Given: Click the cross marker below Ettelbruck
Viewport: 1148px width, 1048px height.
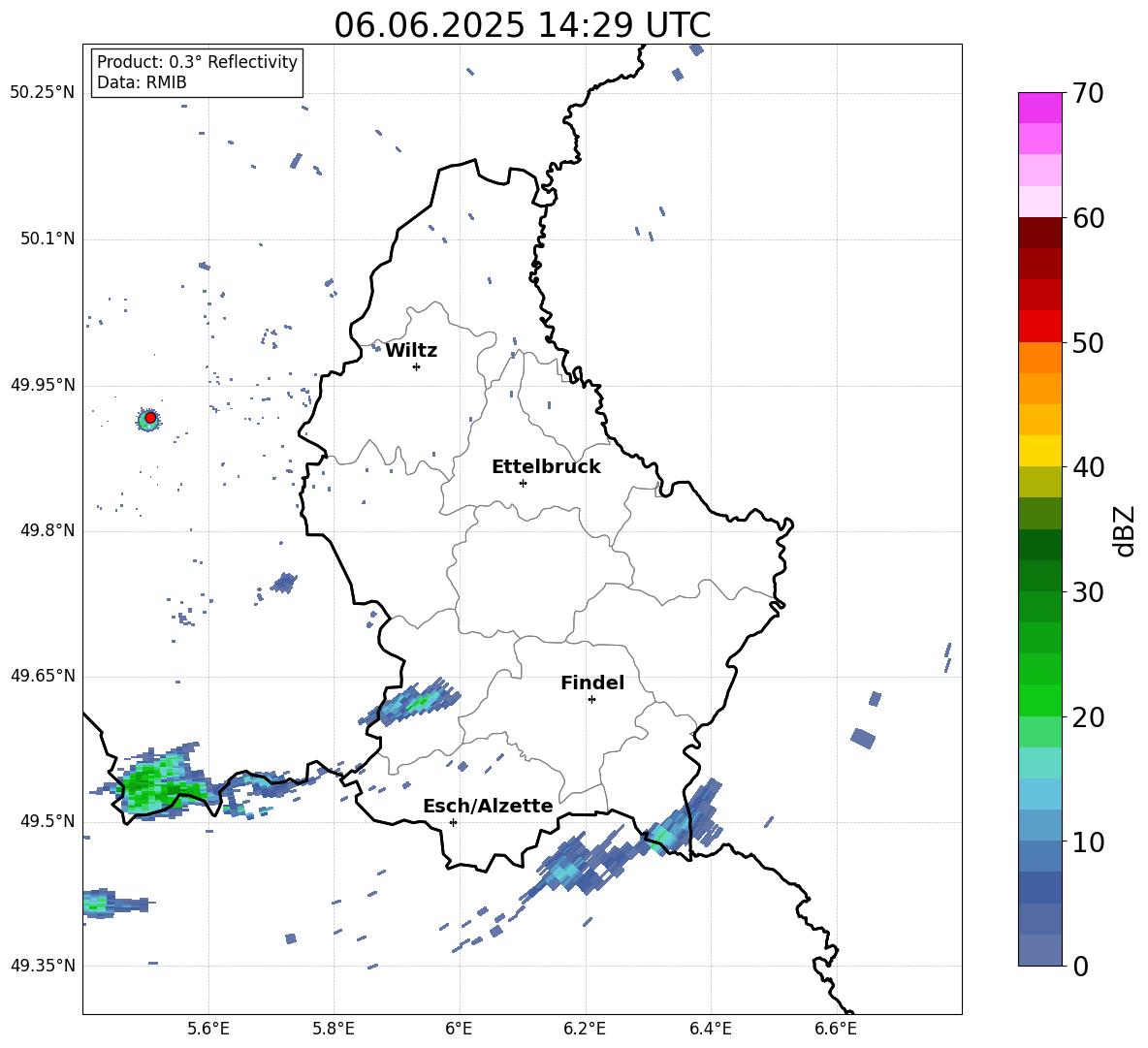Looking at the screenshot, I should [523, 483].
